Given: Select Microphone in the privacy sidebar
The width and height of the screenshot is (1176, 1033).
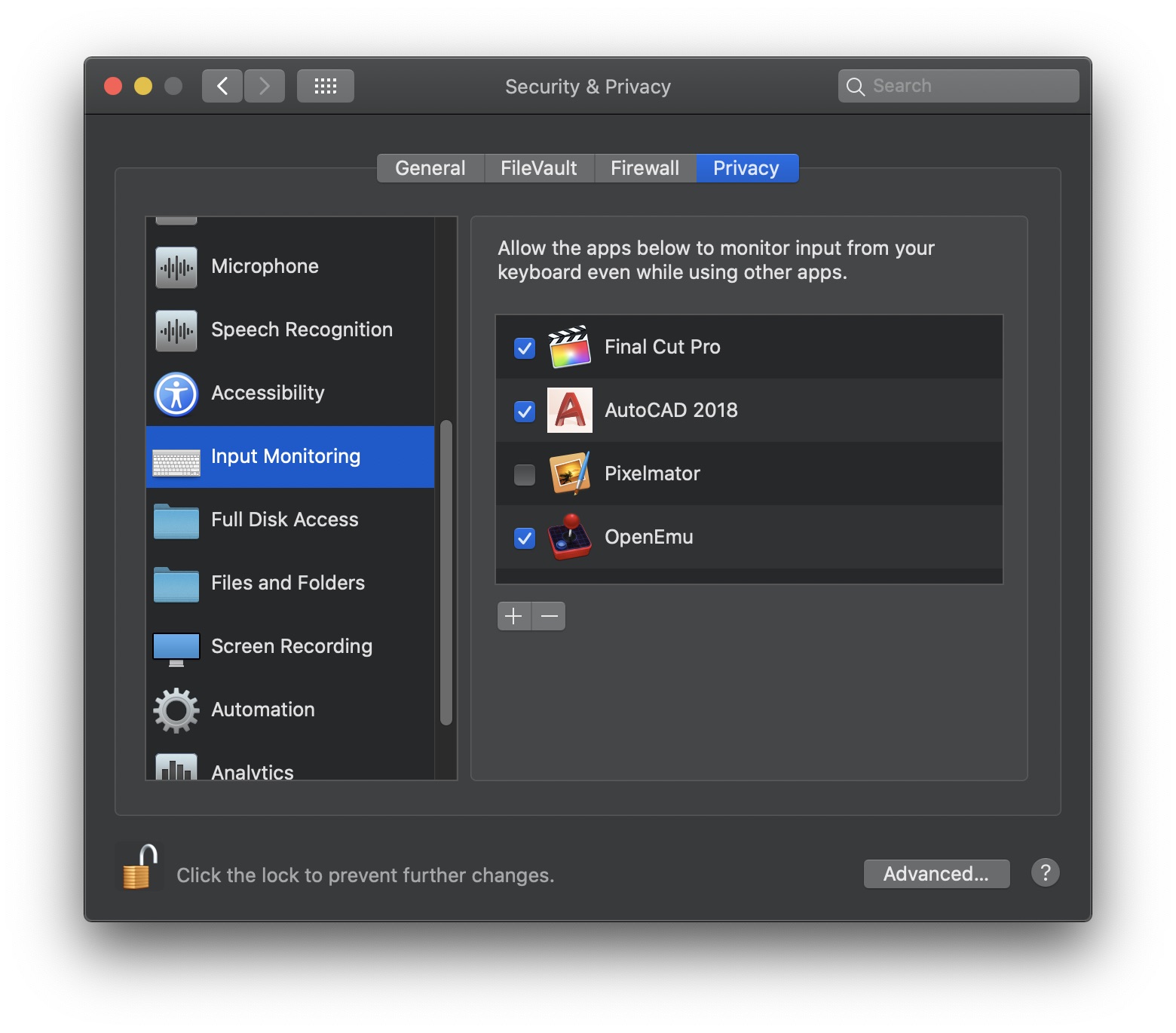Looking at the screenshot, I should click(290, 267).
